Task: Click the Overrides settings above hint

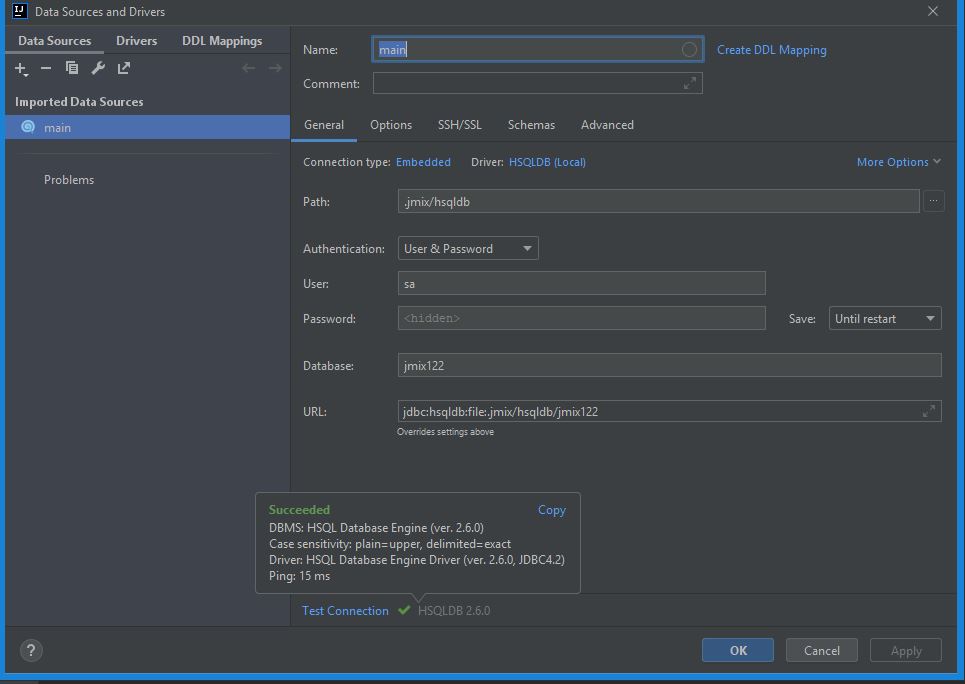Action: pyautogui.click(x=446, y=432)
